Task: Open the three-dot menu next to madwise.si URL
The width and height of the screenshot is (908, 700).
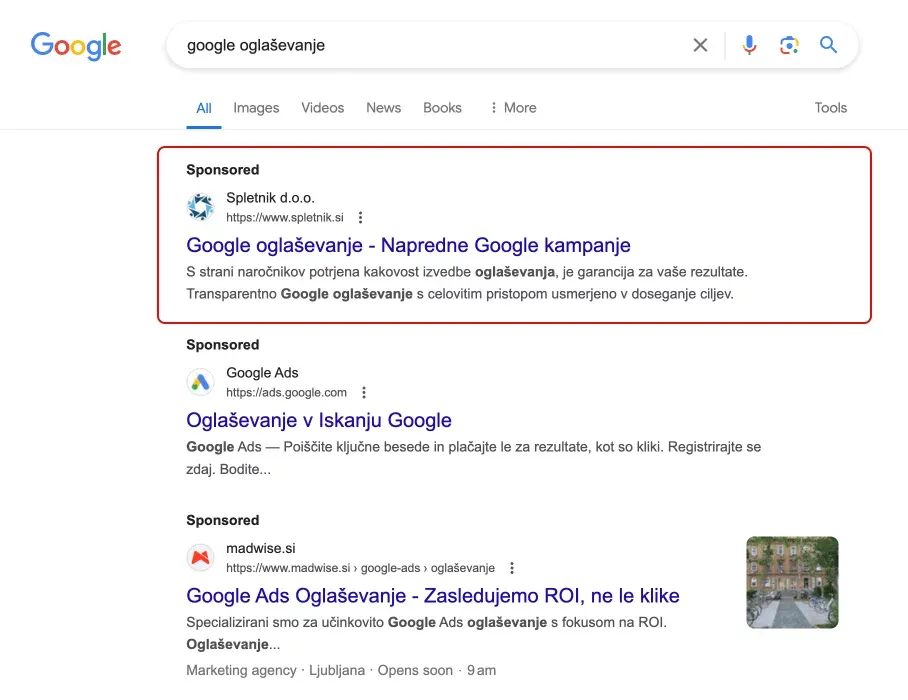Action: tap(511, 568)
